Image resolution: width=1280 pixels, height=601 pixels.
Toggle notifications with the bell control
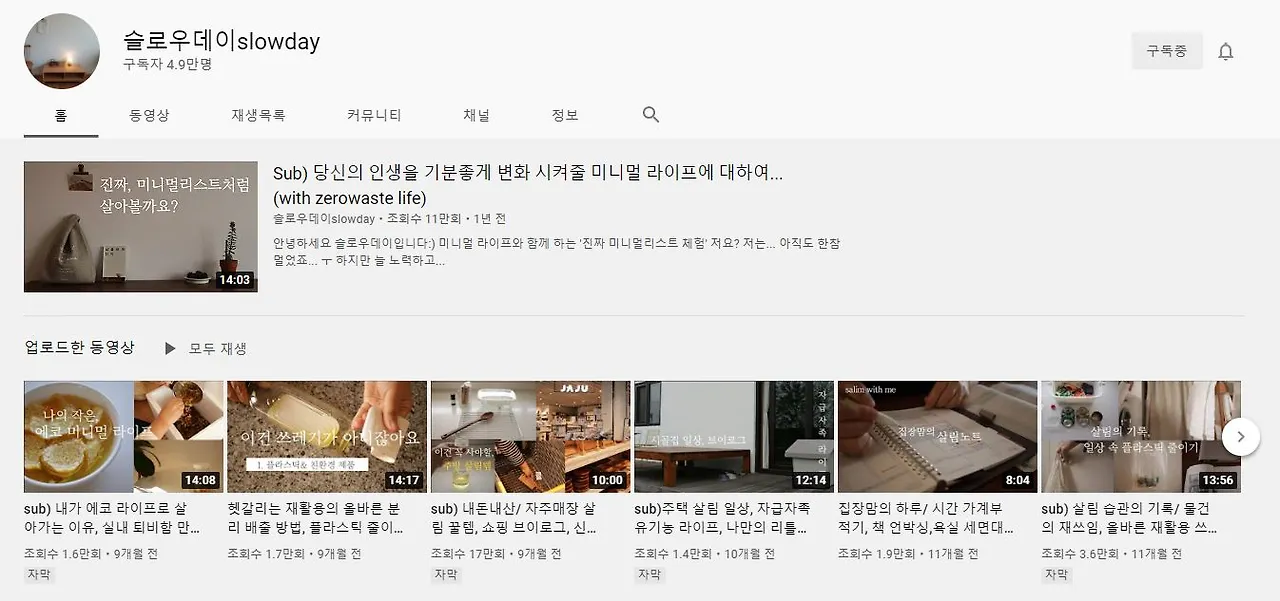pos(1226,50)
